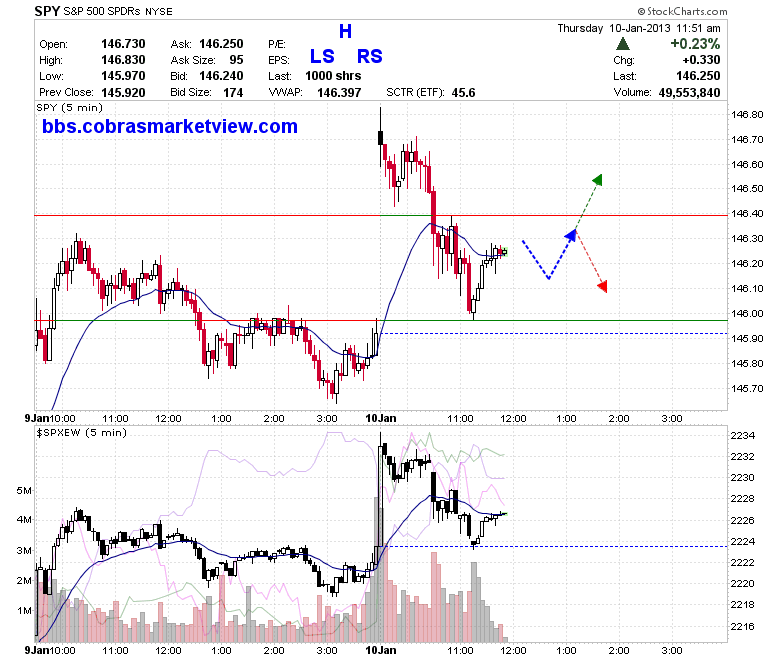This screenshot has height=659, width=780.
Task: Select the VWAP value 146.397
Action: [x=339, y=93]
